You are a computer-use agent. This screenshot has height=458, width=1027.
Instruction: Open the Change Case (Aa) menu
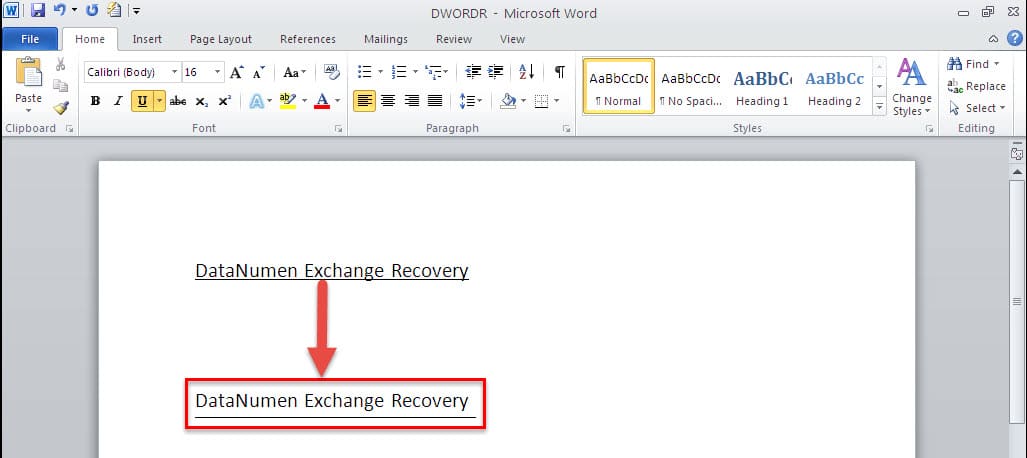(x=294, y=72)
